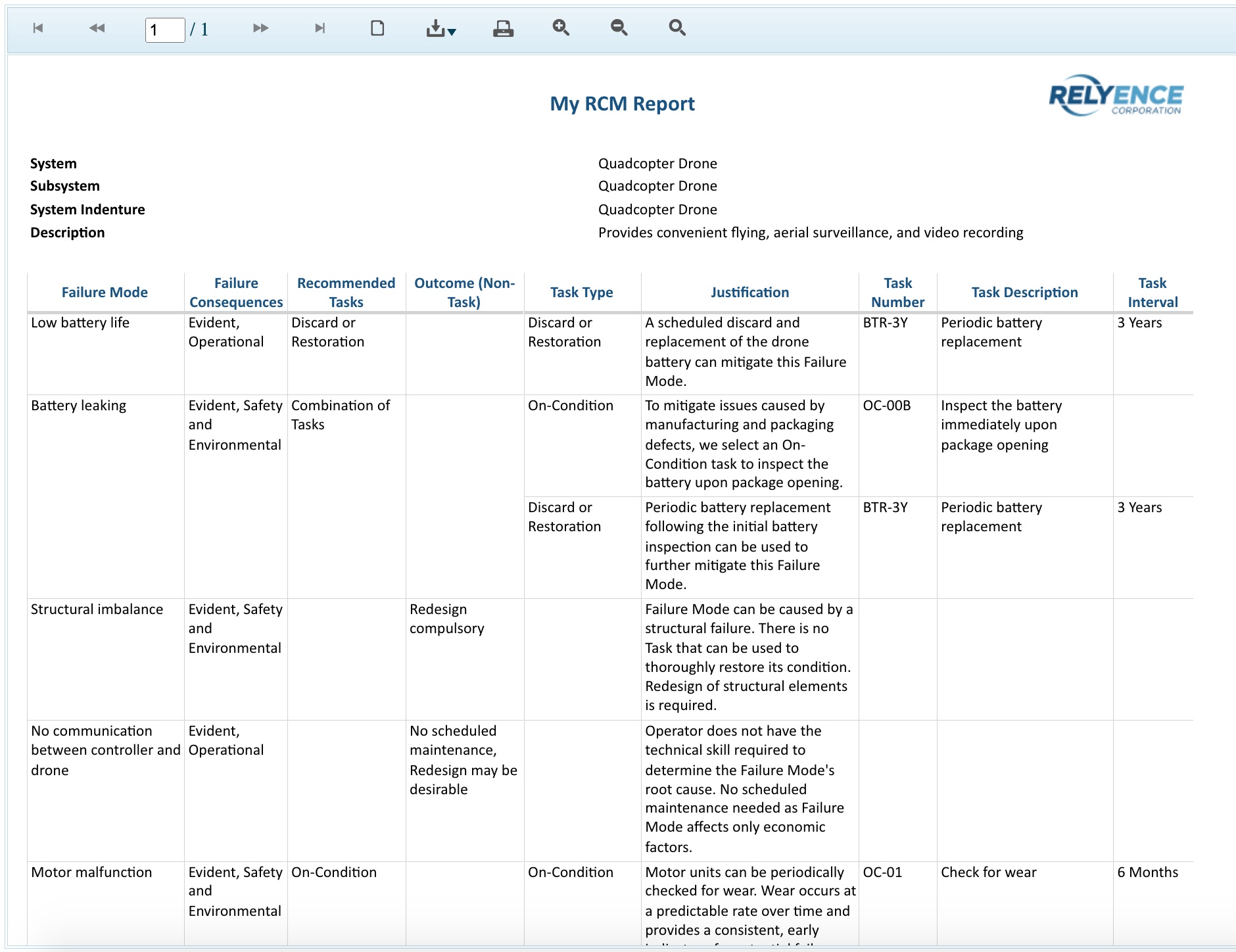Viewport: 1236px width, 952px height.
Task: Select the Task Type column header
Action: [x=581, y=292]
